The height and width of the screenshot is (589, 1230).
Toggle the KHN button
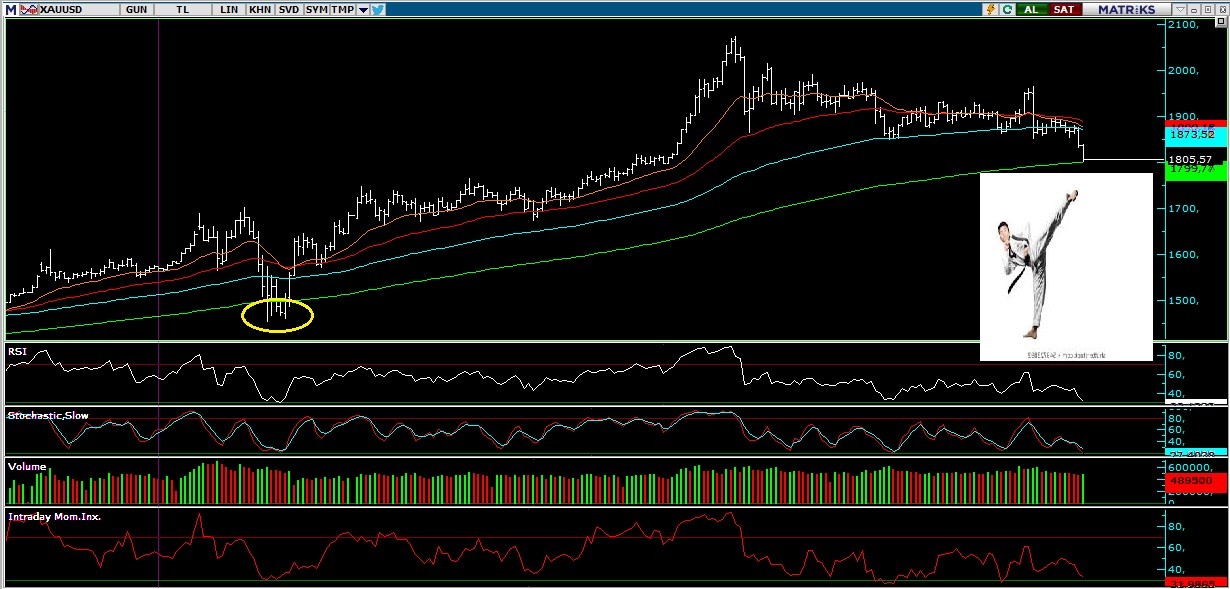[260, 10]
